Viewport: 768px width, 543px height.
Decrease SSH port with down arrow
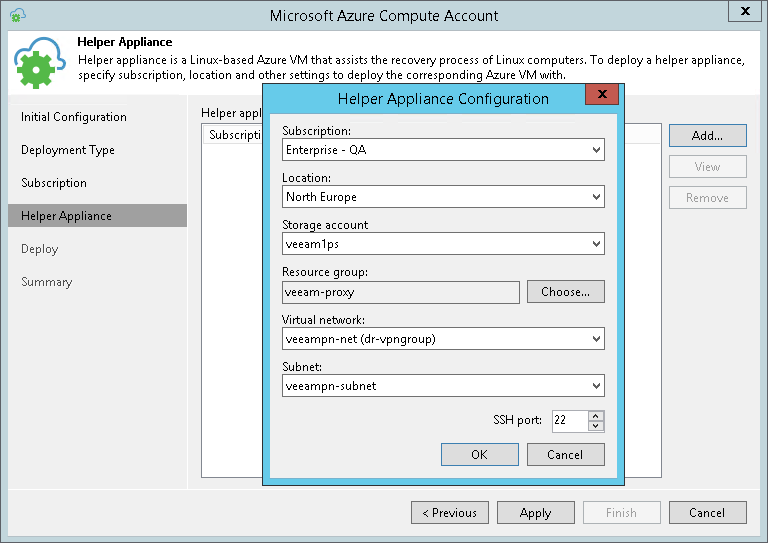(x=596, y=426)
